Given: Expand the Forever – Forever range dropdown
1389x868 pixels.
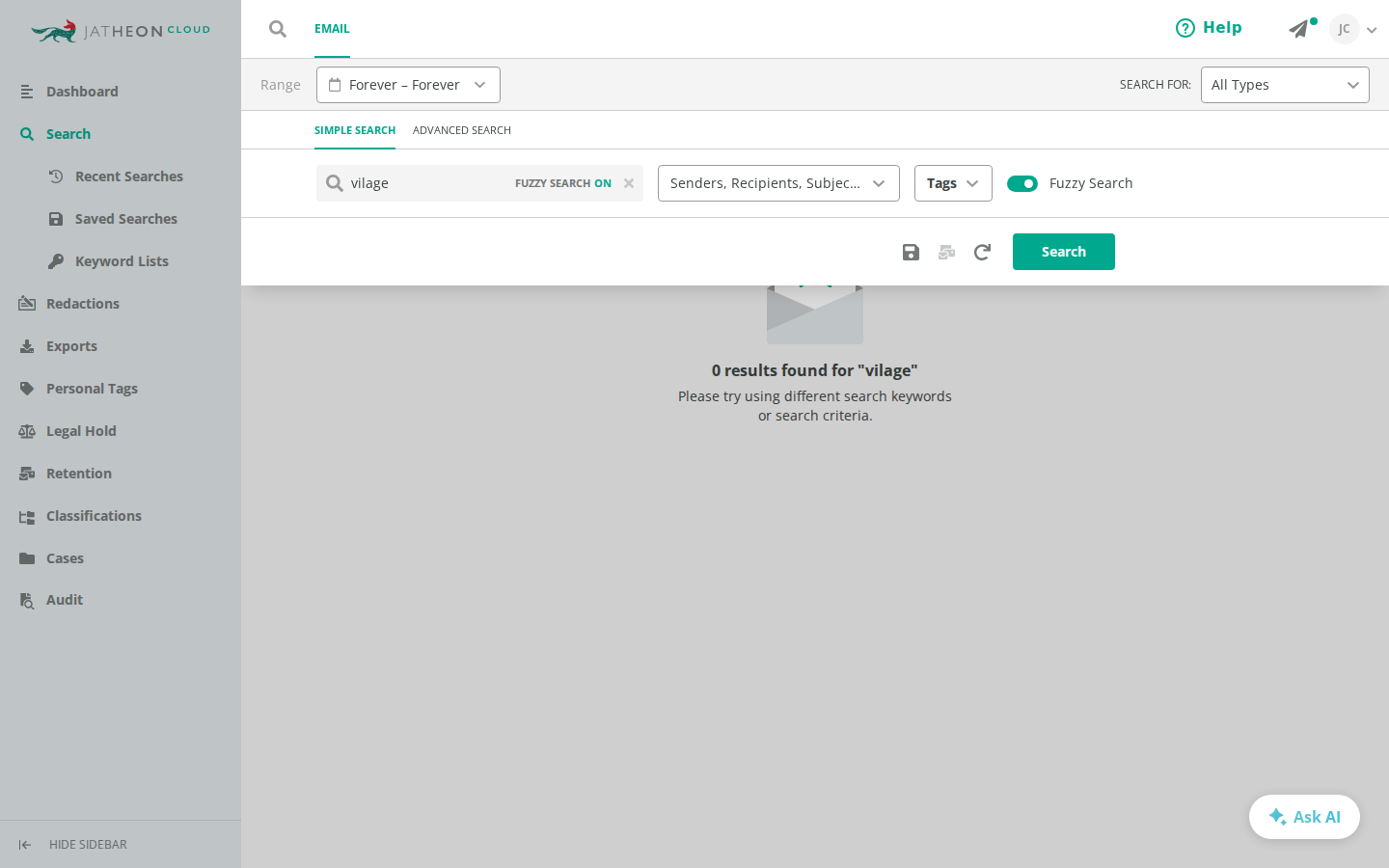Looking at the screenshot, I should (x=408, y=85).
